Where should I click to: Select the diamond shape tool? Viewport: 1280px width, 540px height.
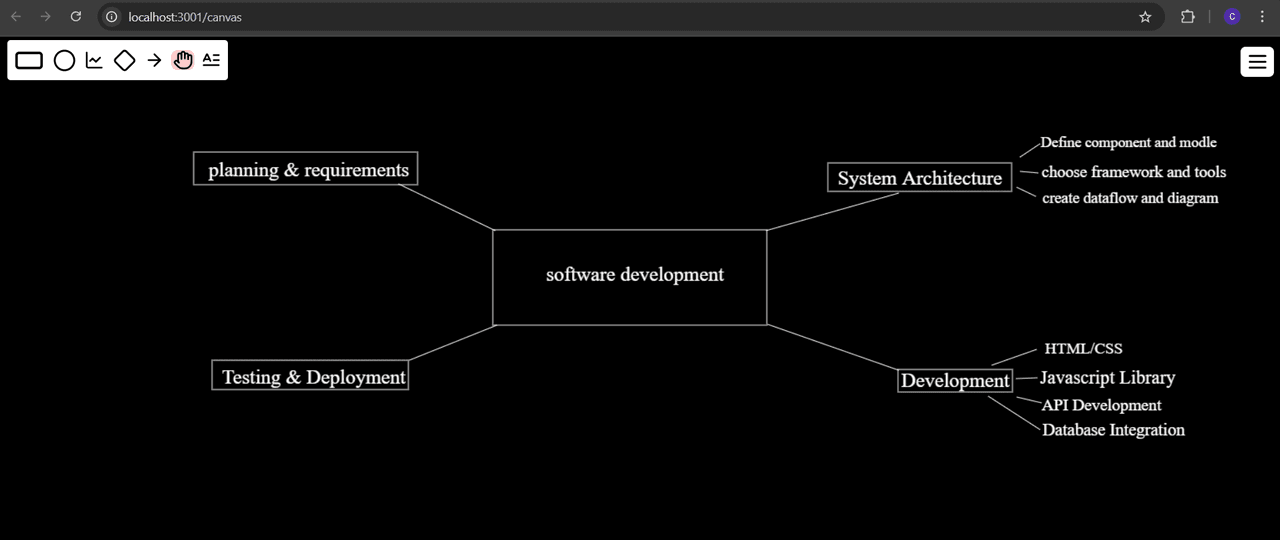coord(124,61)
